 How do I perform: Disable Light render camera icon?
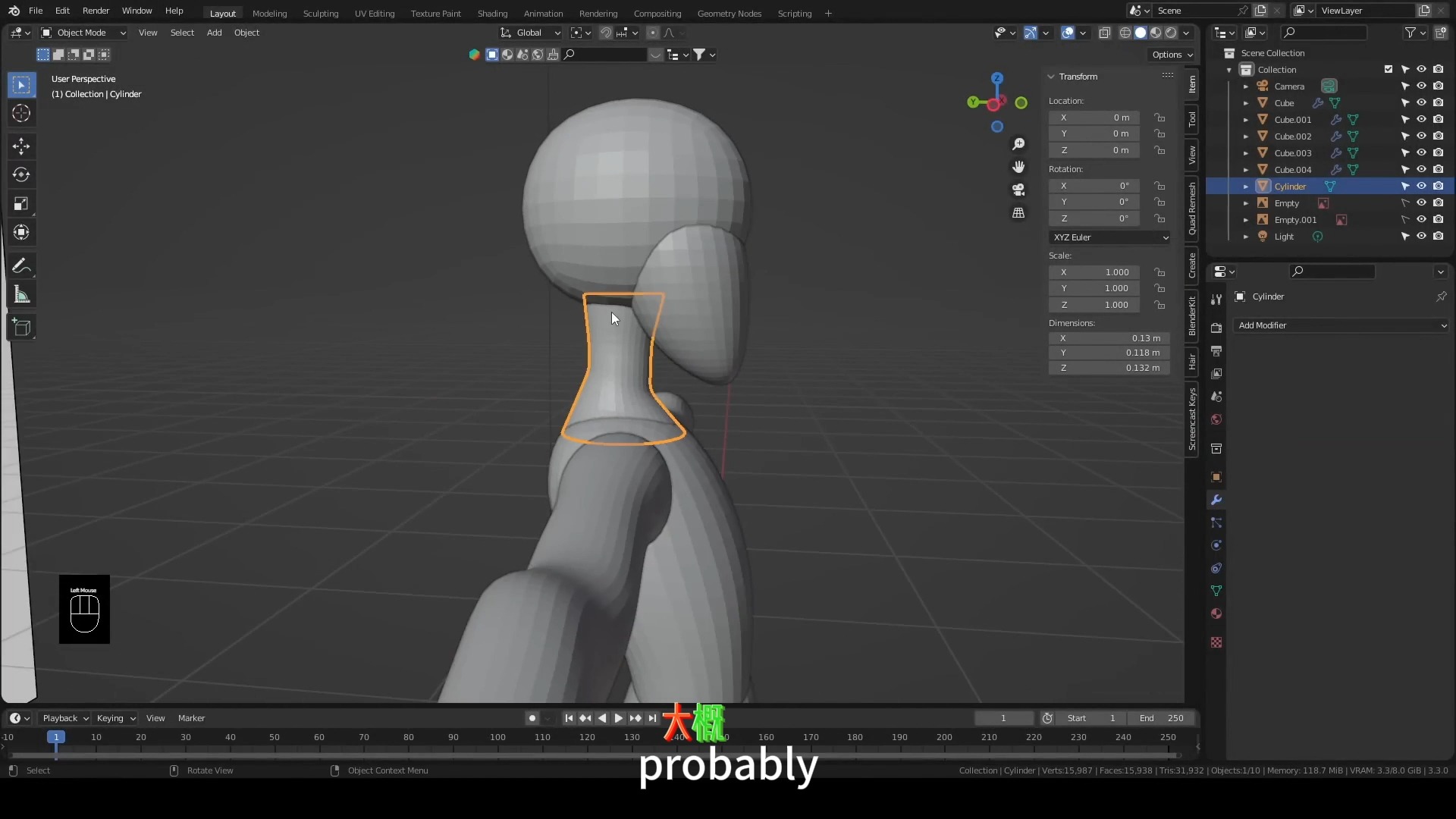1439,237
